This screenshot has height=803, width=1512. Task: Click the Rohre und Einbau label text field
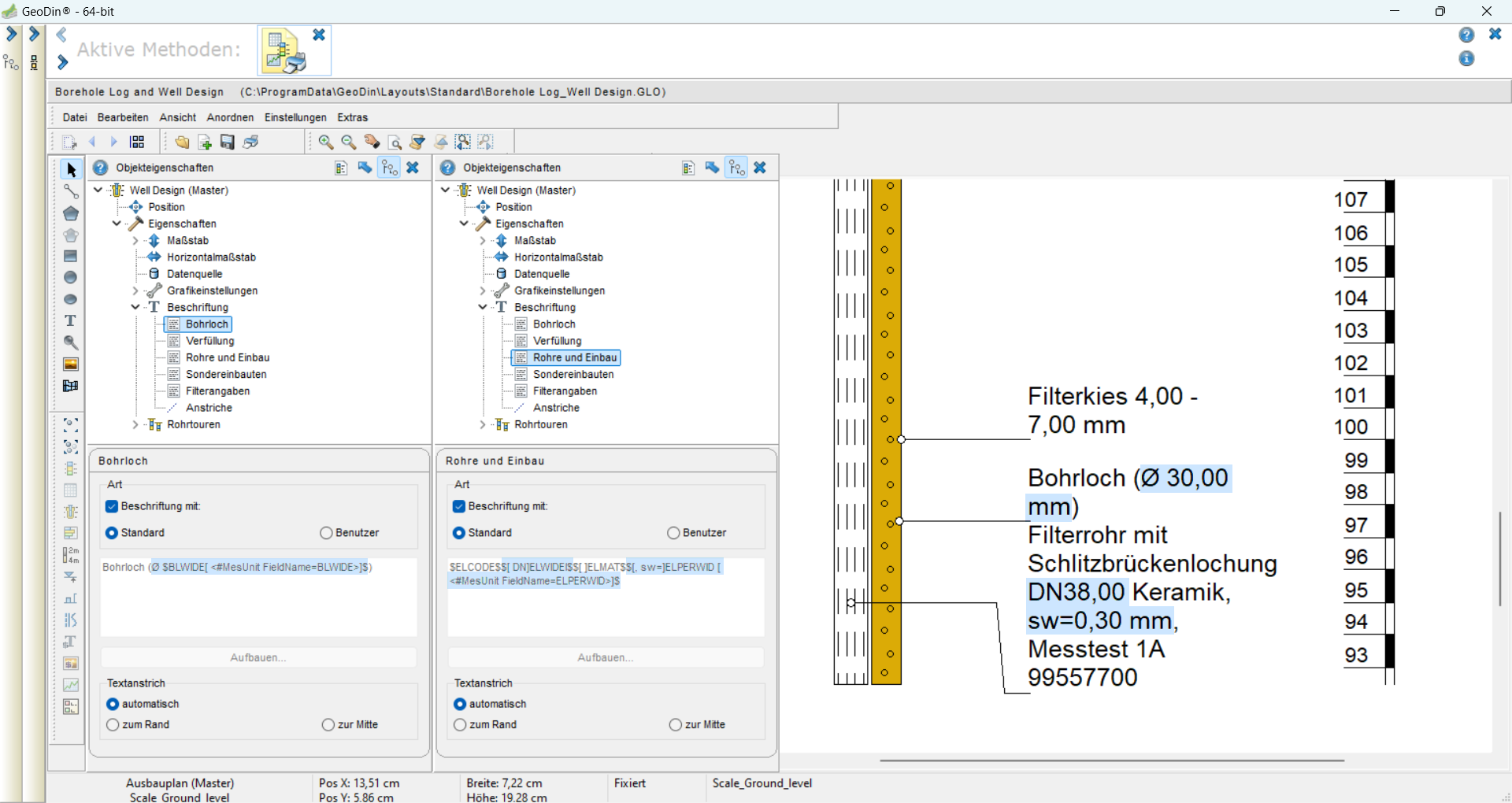pos(606,597)
